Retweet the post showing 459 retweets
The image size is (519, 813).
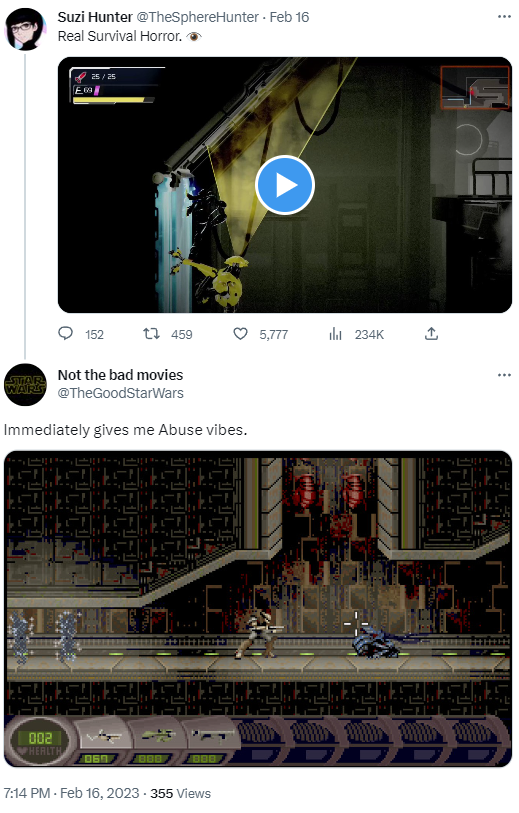151,333
